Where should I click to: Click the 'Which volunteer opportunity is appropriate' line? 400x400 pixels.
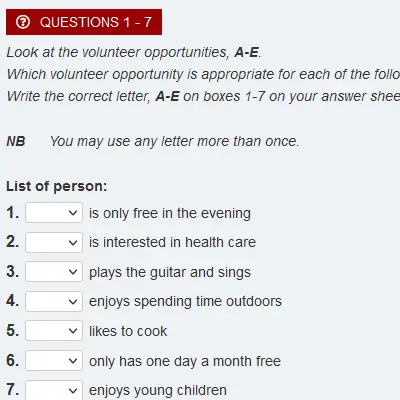click(203, 74)
